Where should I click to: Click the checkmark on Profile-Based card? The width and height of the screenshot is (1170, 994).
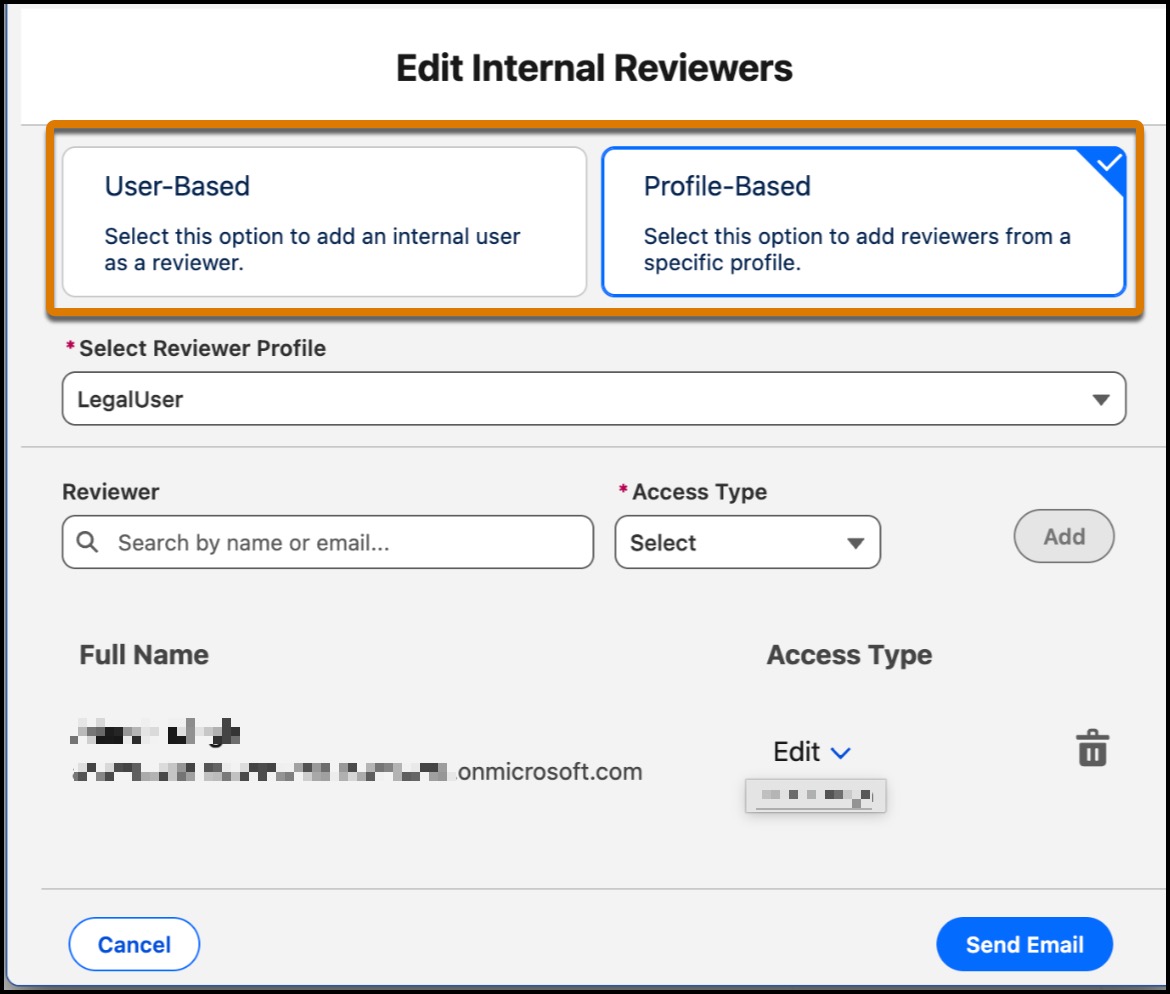tap(1109, 162)
